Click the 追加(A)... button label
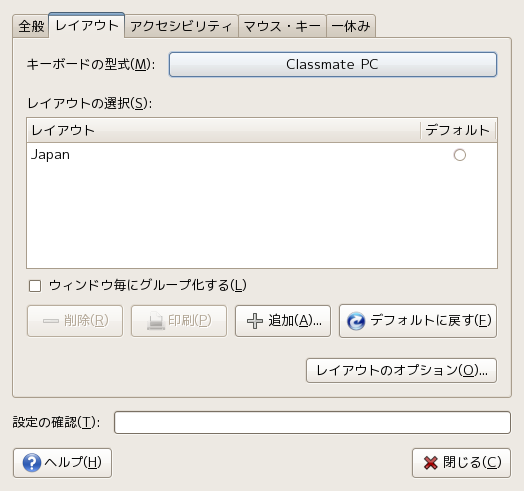 pos(295,321)
